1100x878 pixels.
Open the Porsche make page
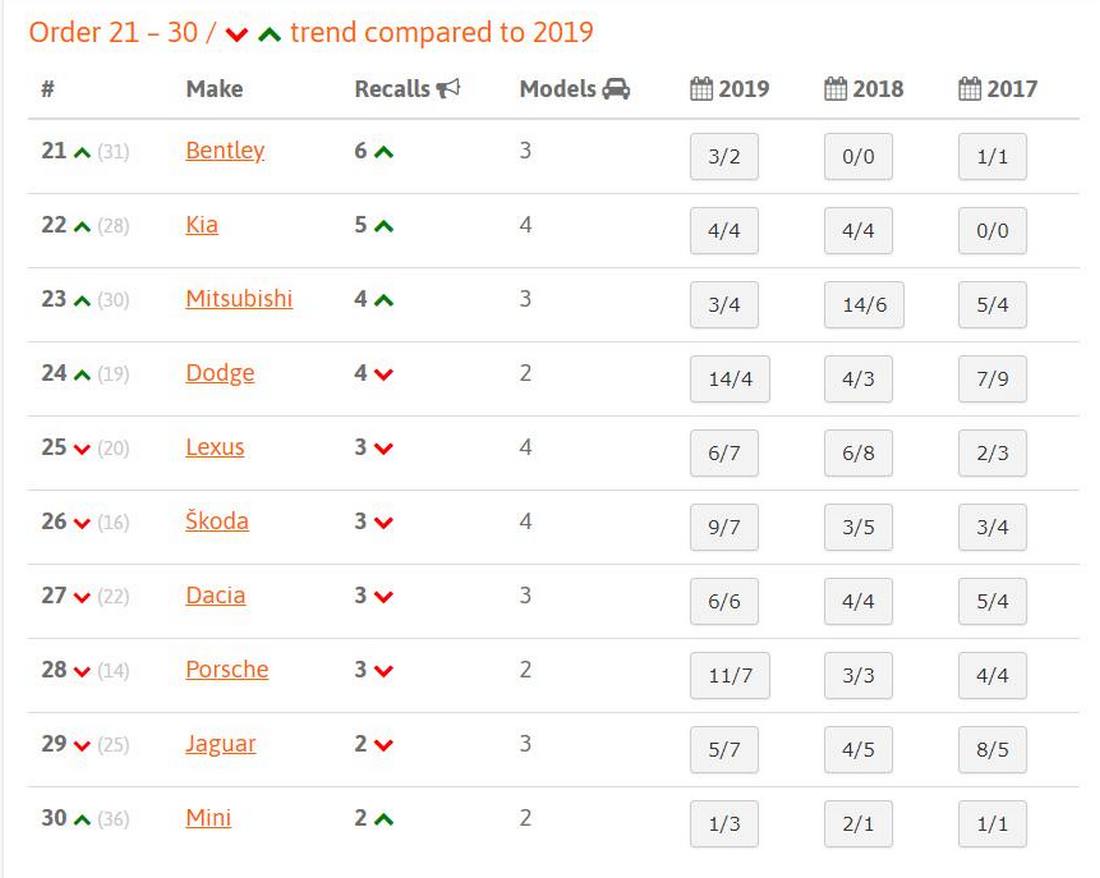tap(227, 669)
